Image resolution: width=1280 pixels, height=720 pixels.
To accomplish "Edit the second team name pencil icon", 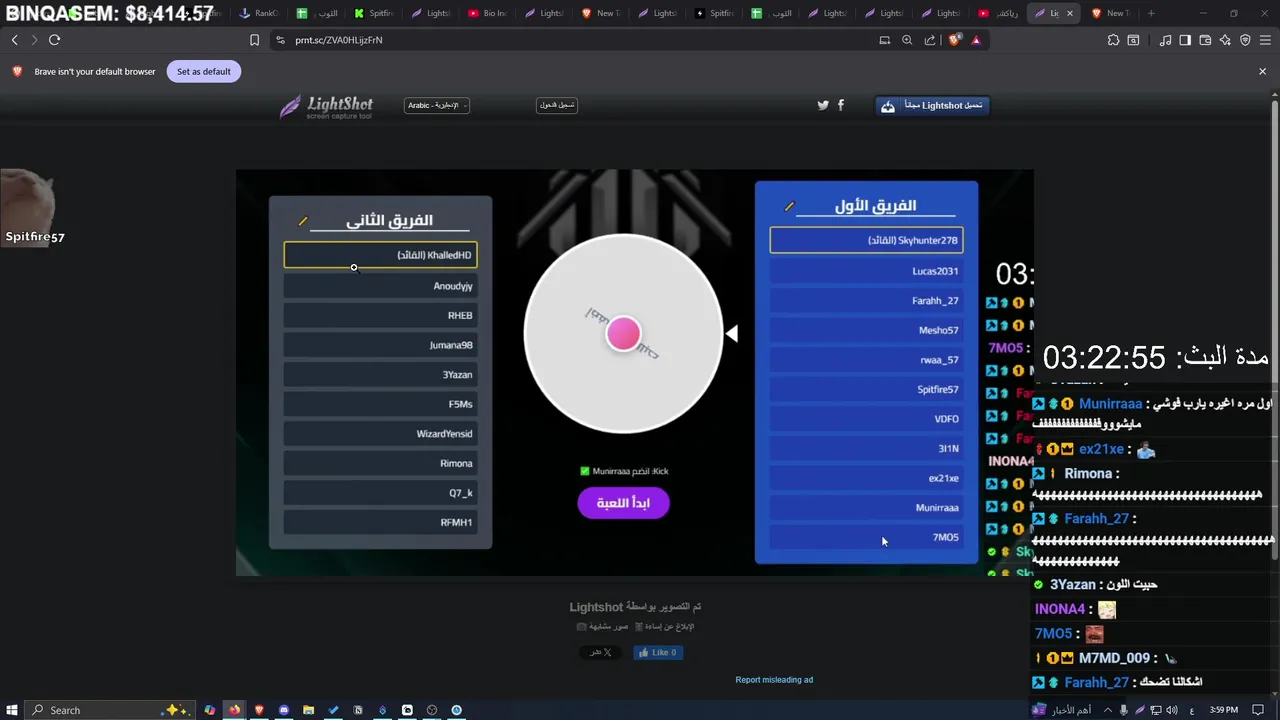I will click(303, 221).
